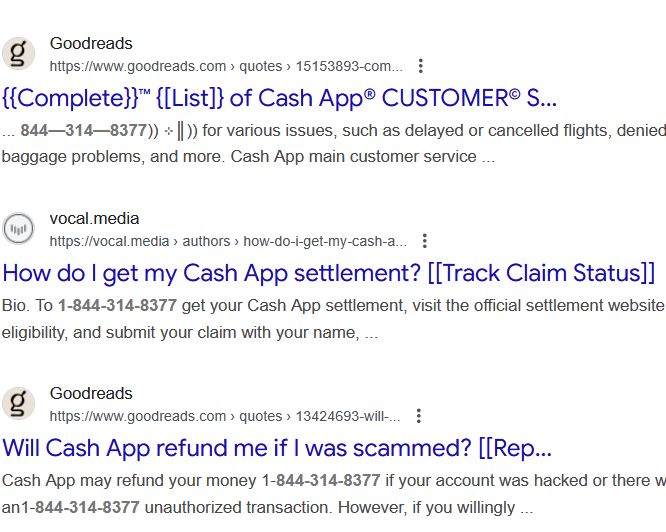Open three-dot menu for quotes 15153893 result

(420, 66)
